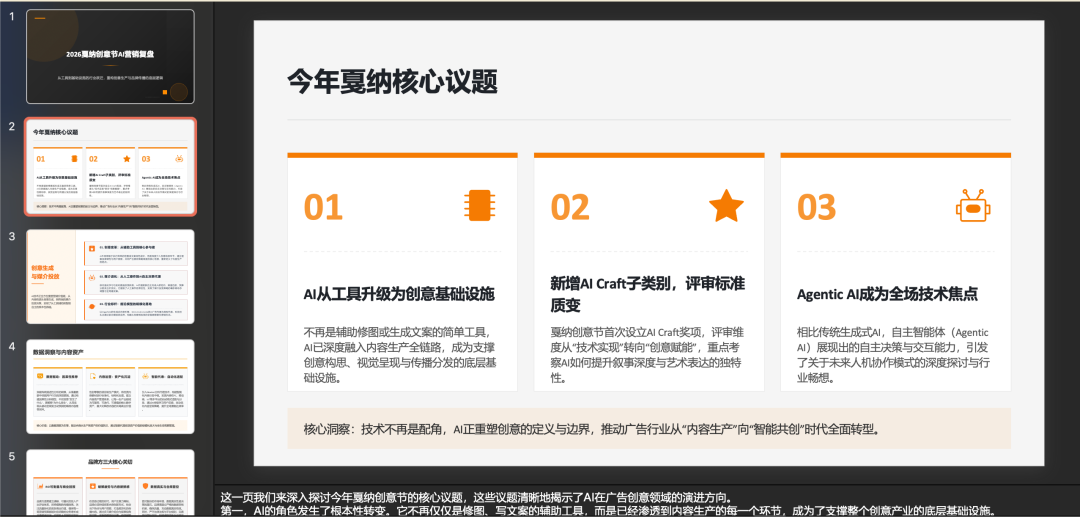Click card 03 body text starting 相比传统生成式AI

point(893,355)
